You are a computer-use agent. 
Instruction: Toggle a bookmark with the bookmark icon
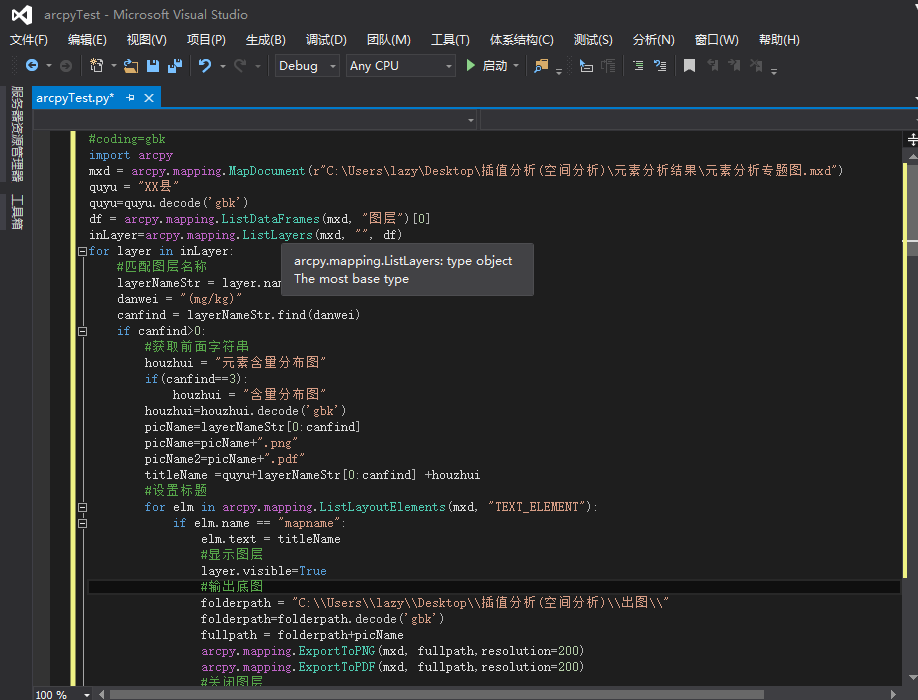coord(690,66)
